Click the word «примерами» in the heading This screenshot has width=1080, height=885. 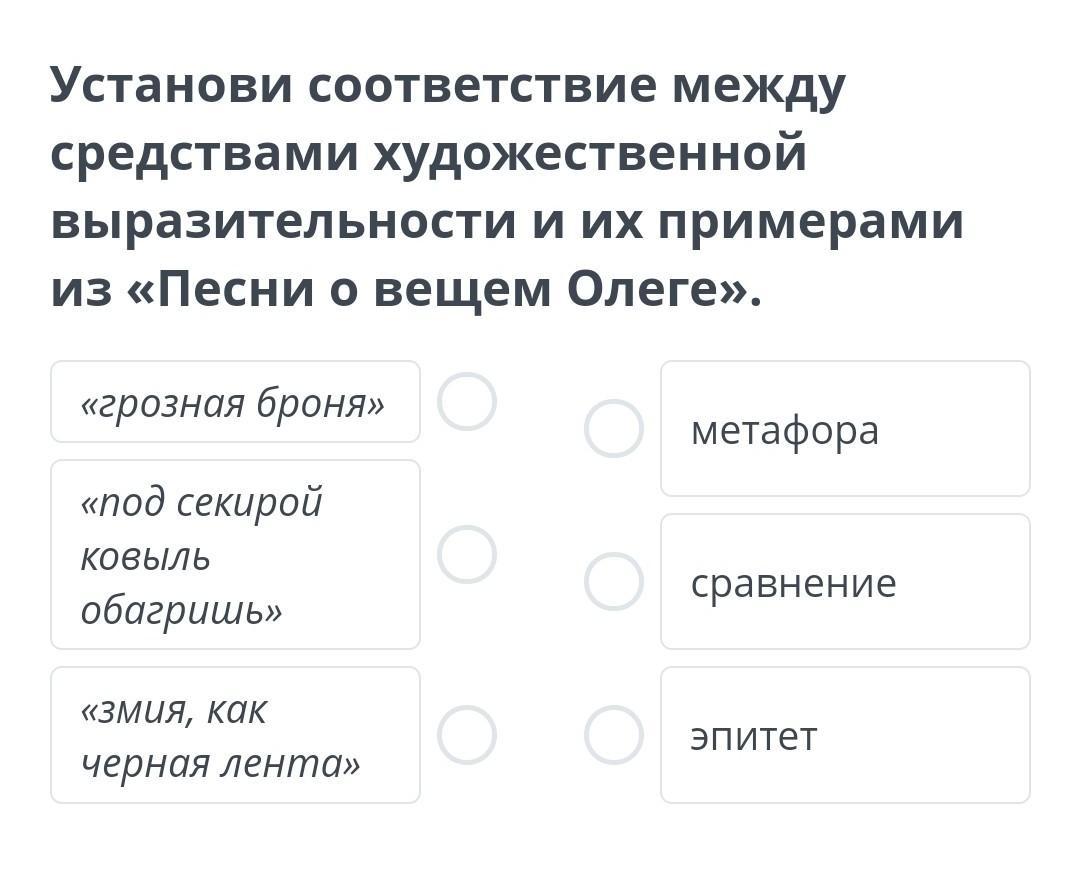[x=810, y=222]
